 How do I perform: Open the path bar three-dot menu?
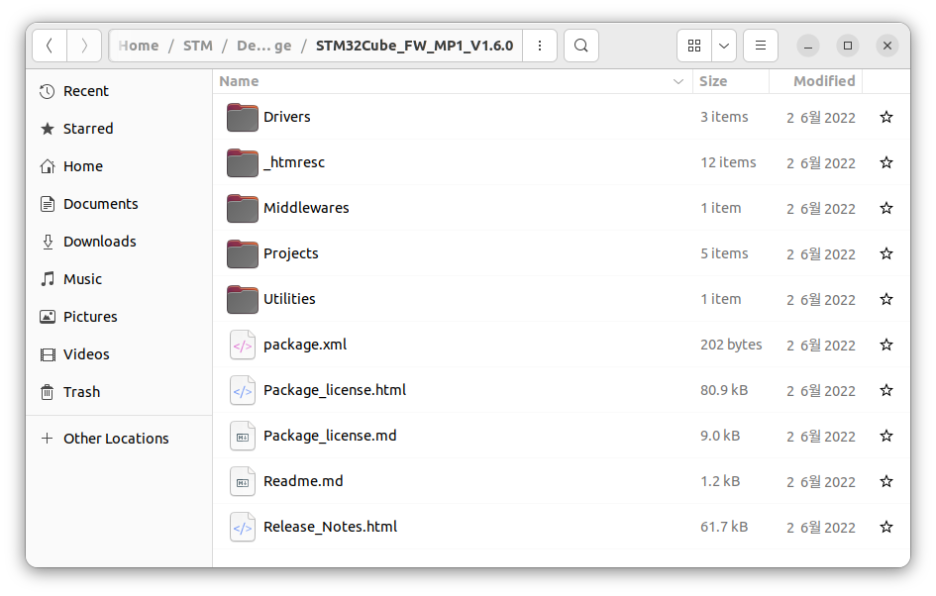[x=540, y=45]
